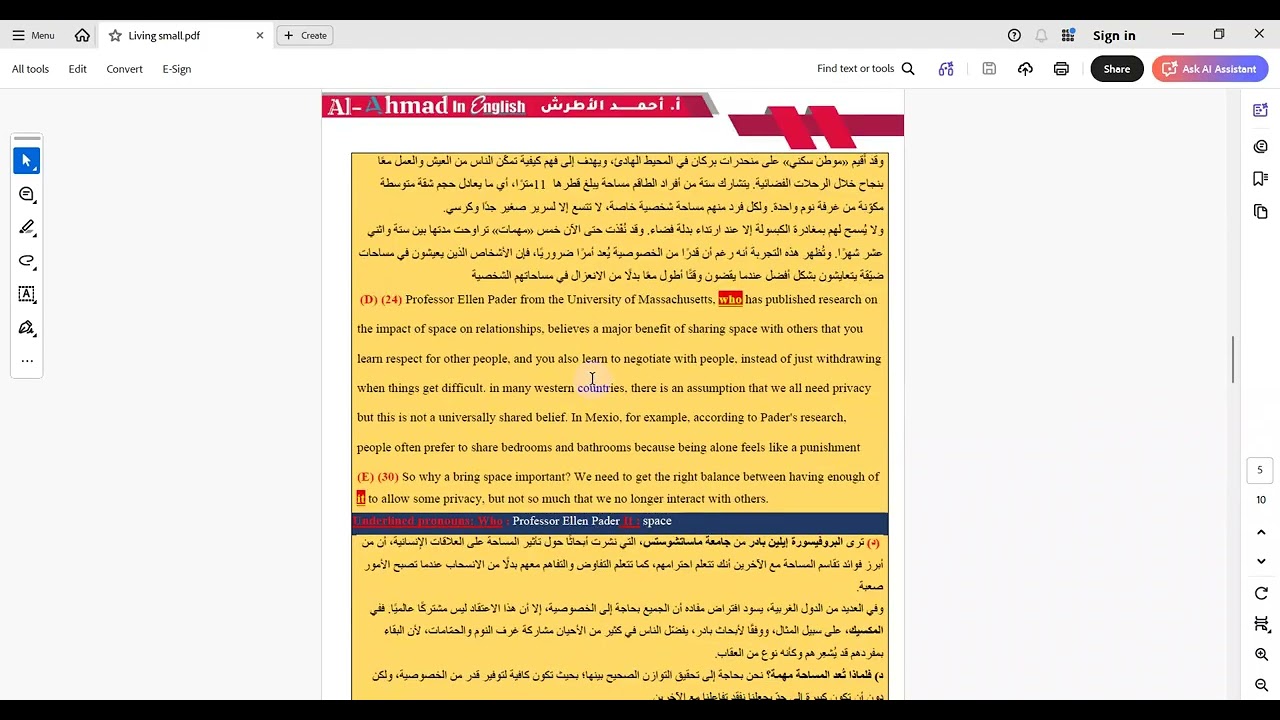Image resolution: width=1280 pixels, height=720 pixels.
Task: Go to the Home icon
Action: click(x=82, y=35)
